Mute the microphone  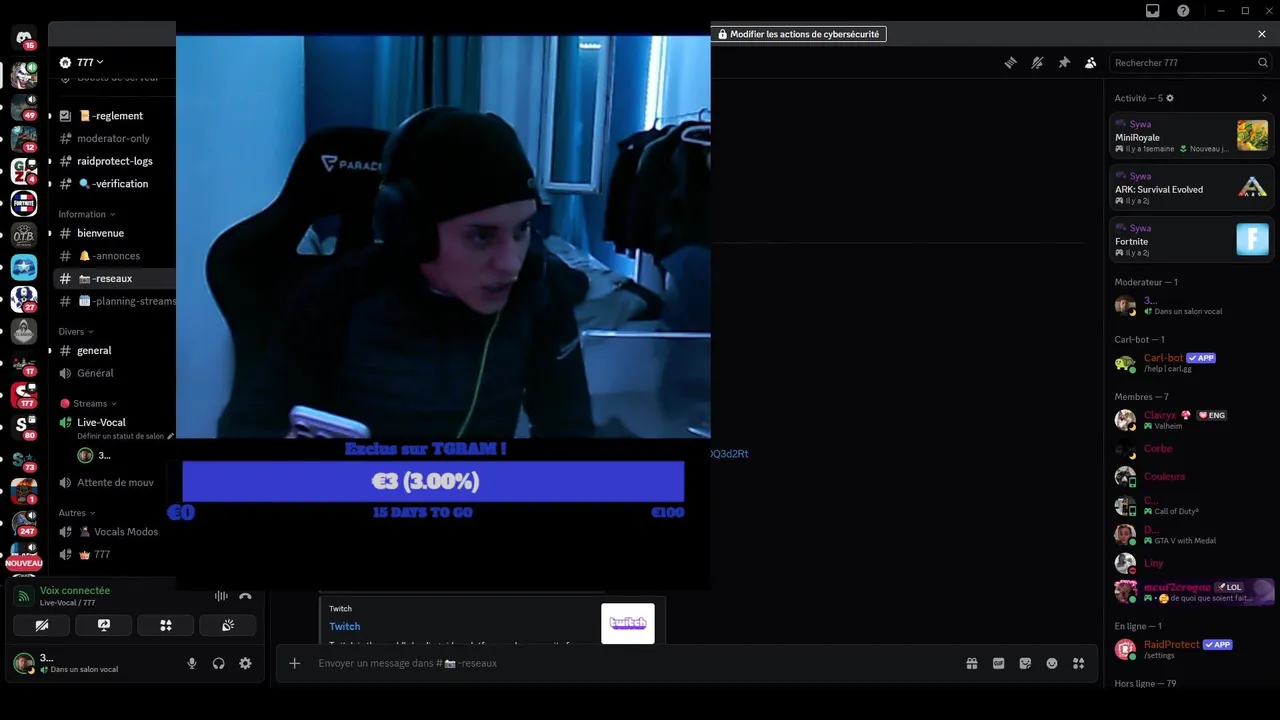tap(192, 663)
